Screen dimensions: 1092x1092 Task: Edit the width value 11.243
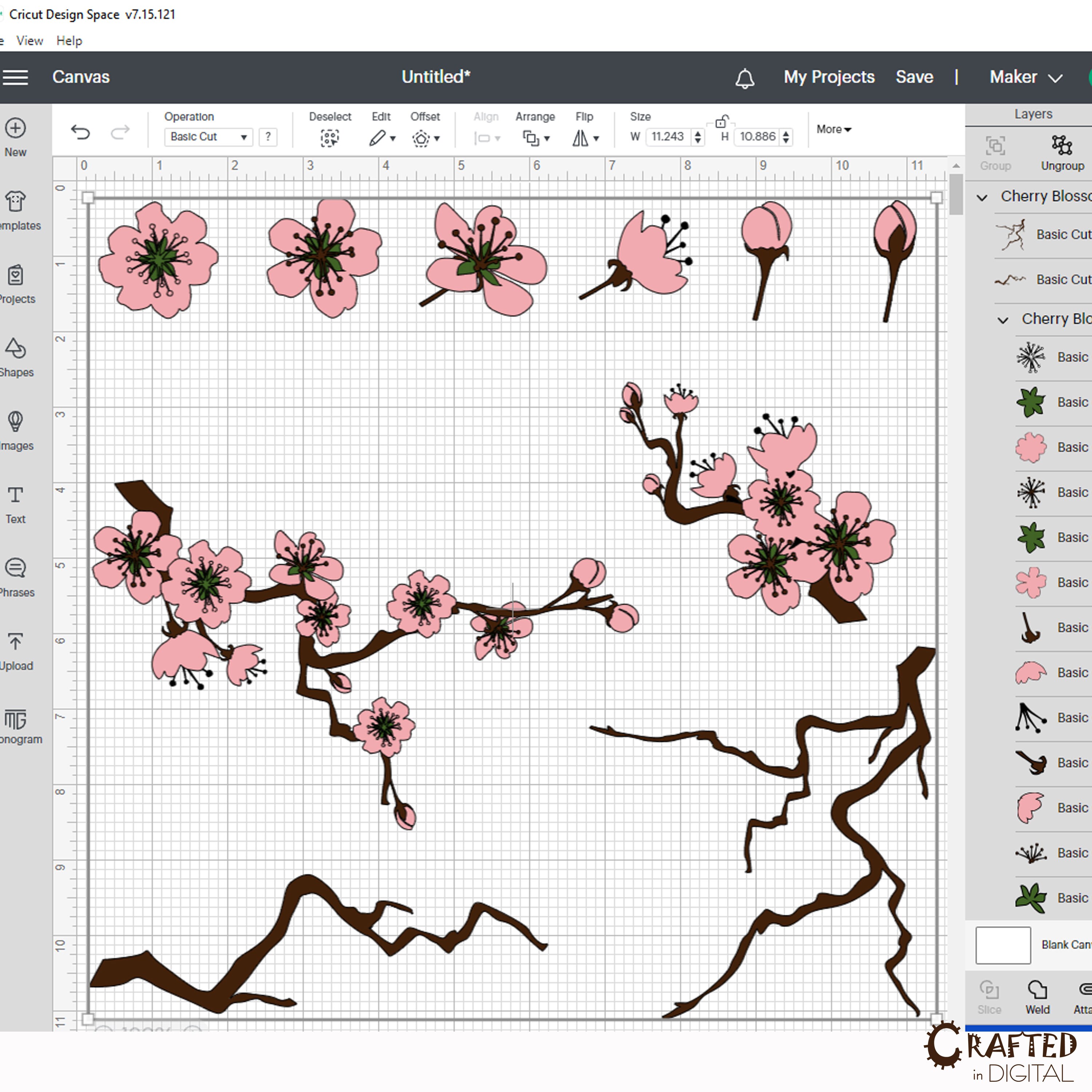tap(667, 137)
